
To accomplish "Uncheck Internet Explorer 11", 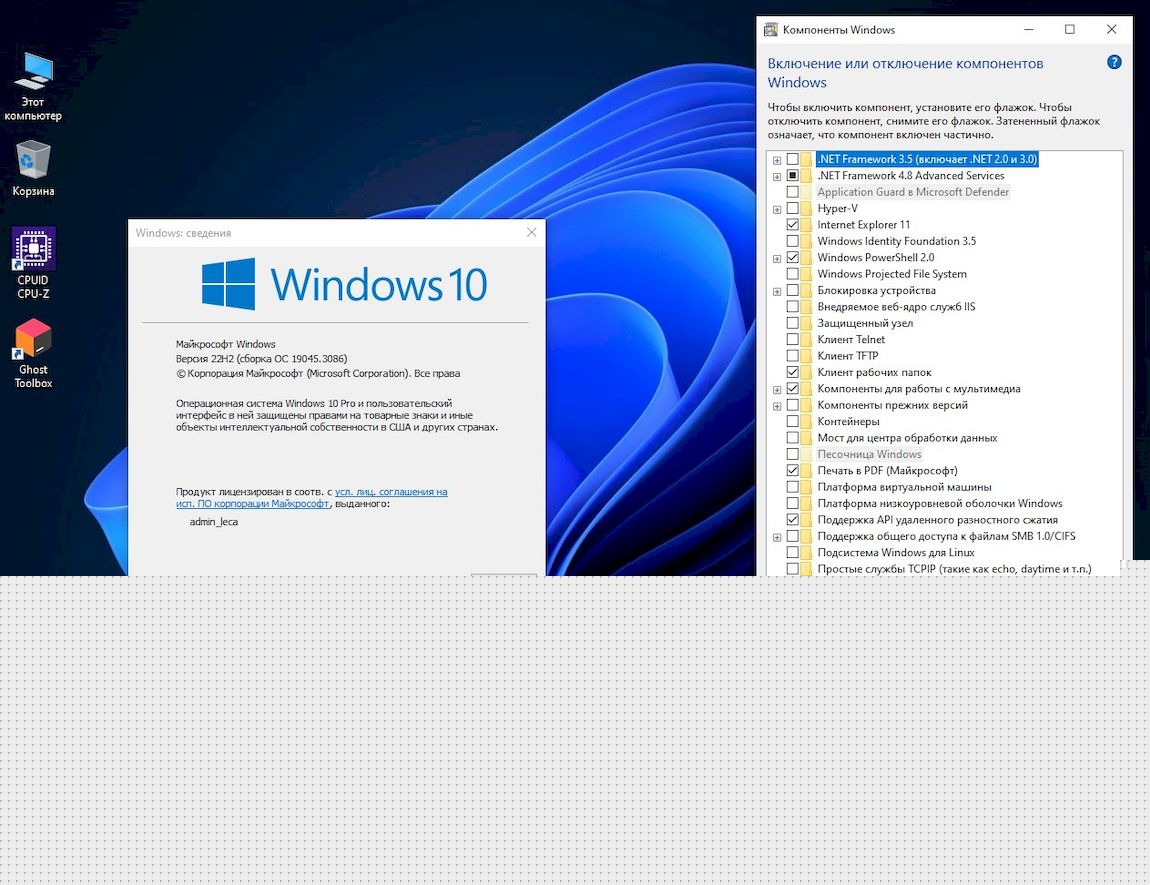I will (x=793, y=224).
